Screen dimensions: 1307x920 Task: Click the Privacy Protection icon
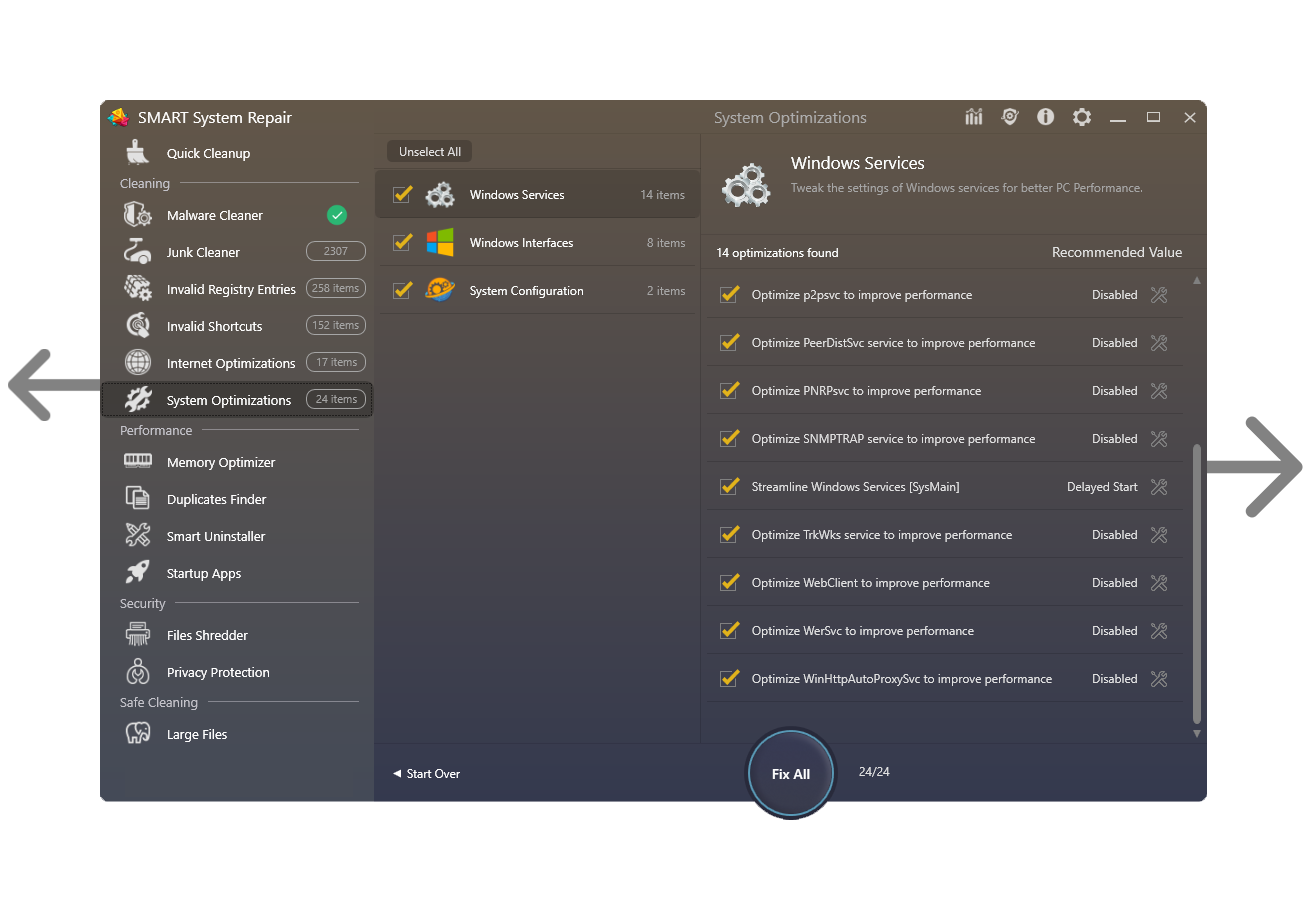(x=138, y=671)
